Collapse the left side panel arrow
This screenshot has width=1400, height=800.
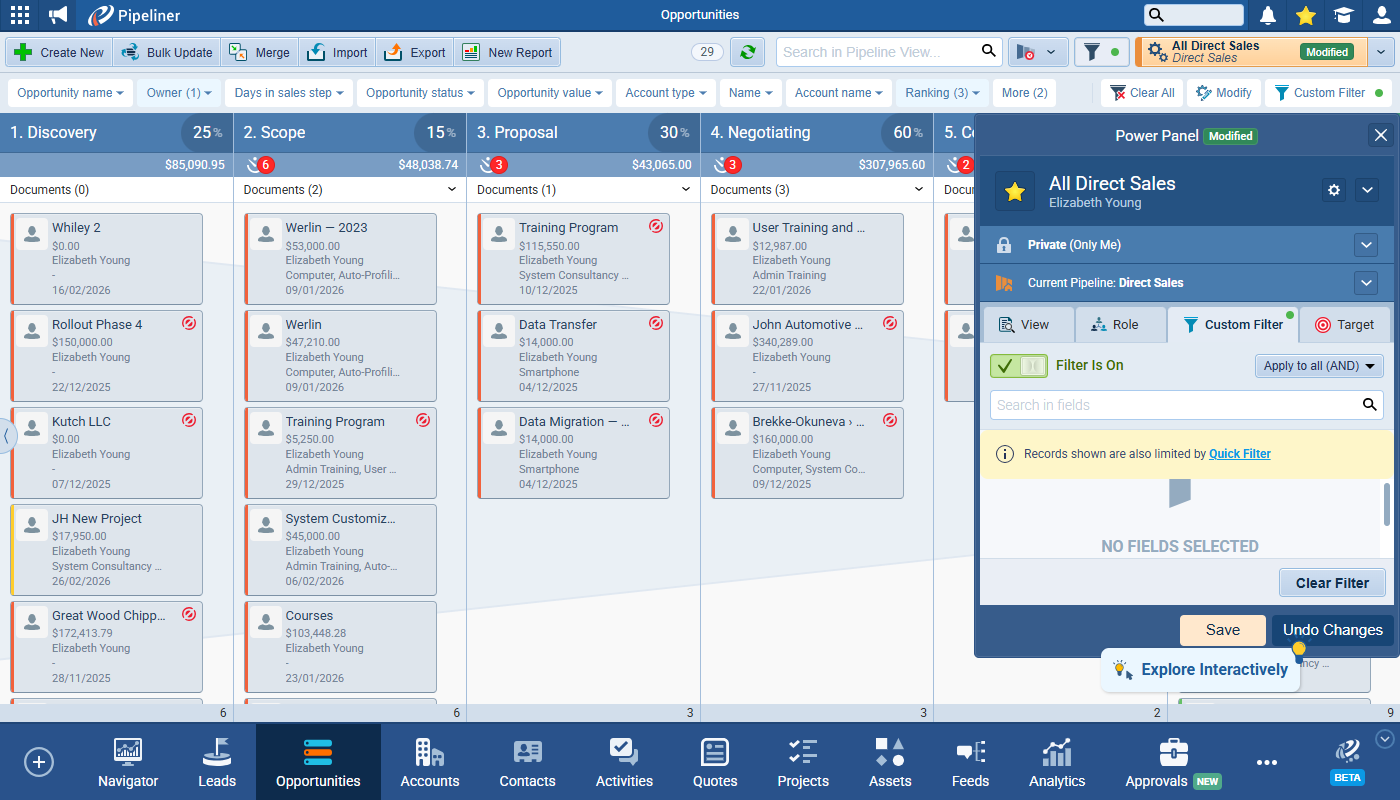[x=8, y=436]
